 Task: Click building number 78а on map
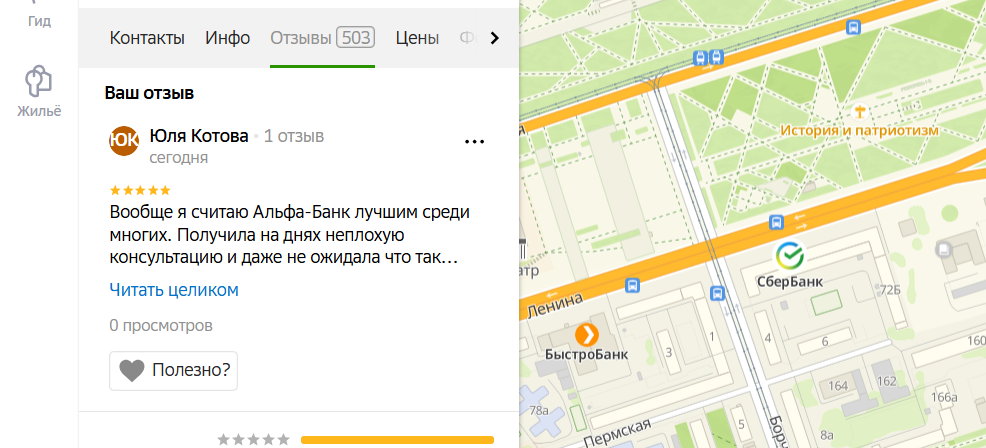(540, 412)
